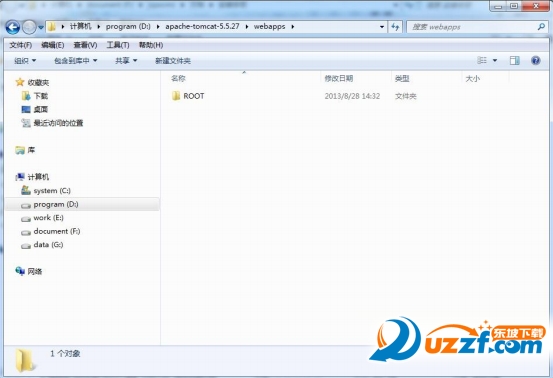Click the 文件夹 type cell of ROOT
This screenshot has width=553, height=378.
pos(406,96)
